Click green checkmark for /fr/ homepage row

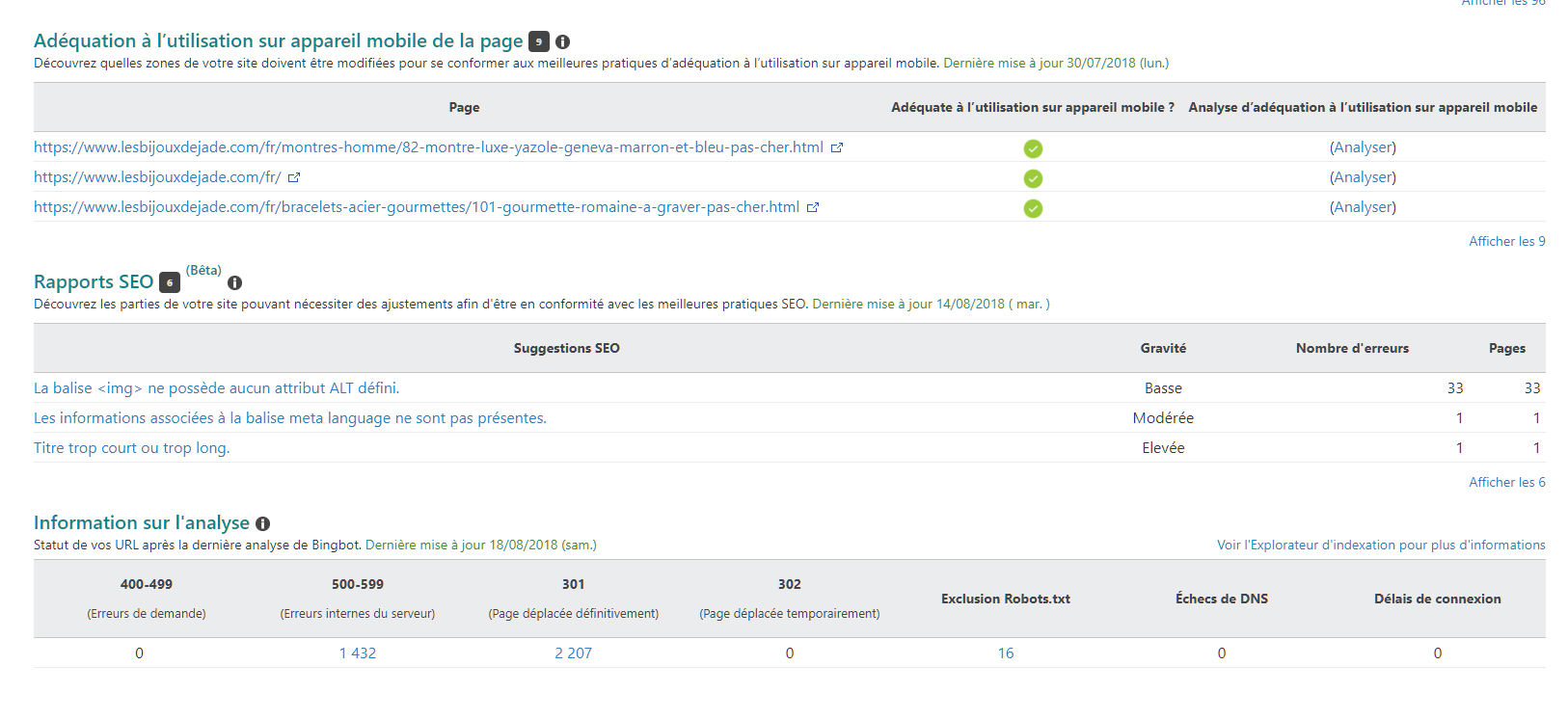click(1033, 178)
